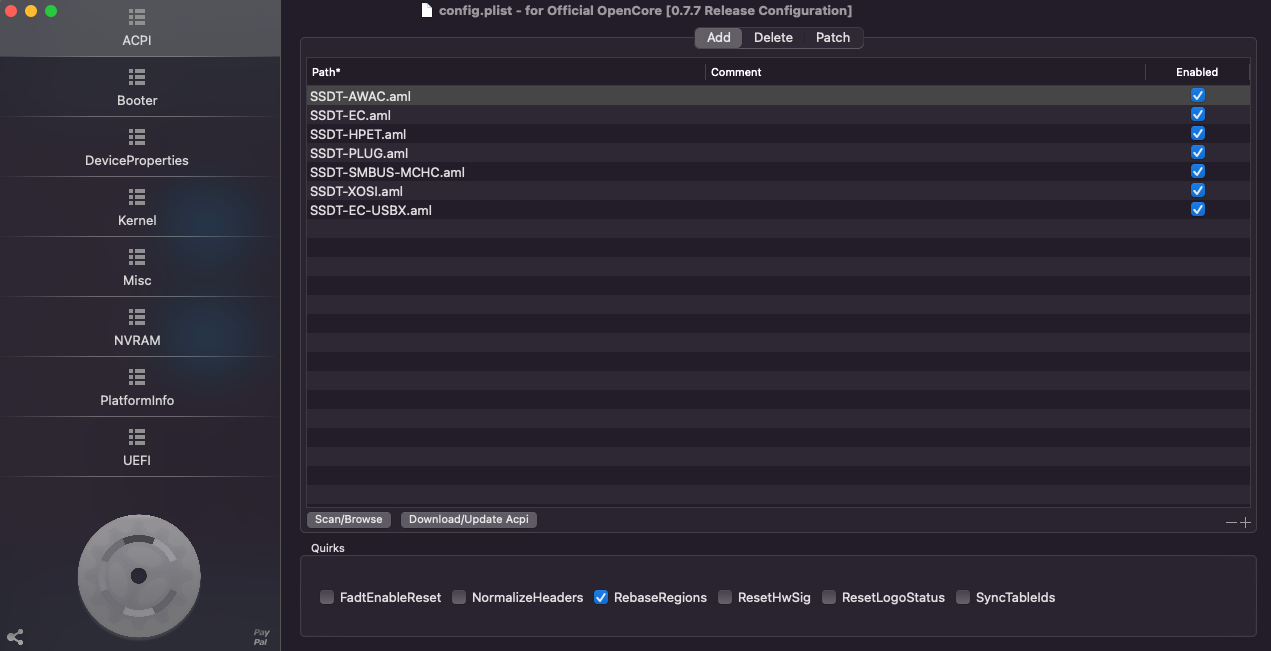Open the ACPI section icon
The height and width of the screenshot is (651, 1271).
[137, 18]
